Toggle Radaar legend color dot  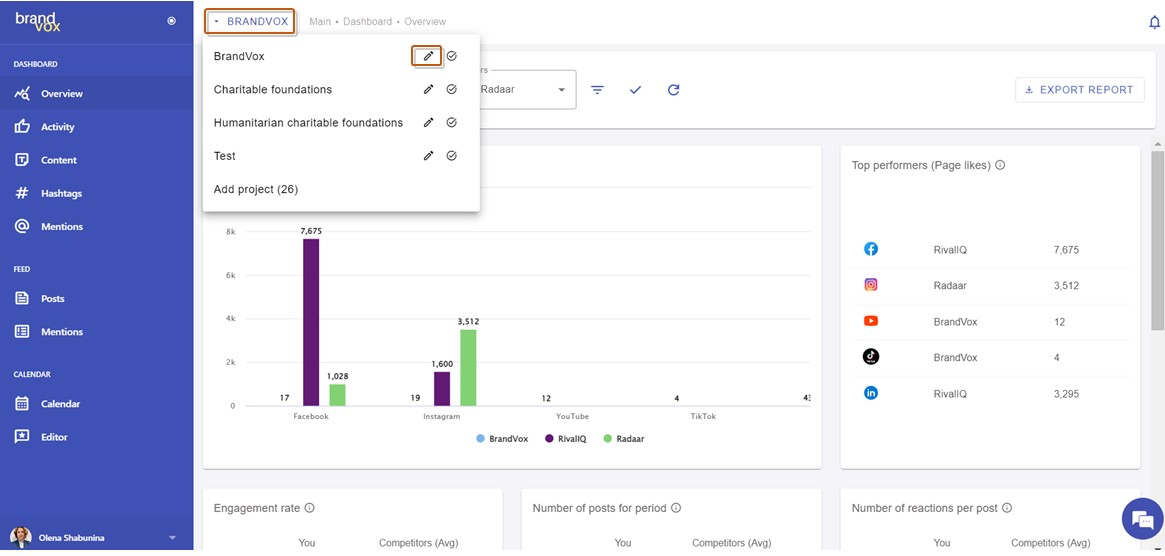click(607, 439)
